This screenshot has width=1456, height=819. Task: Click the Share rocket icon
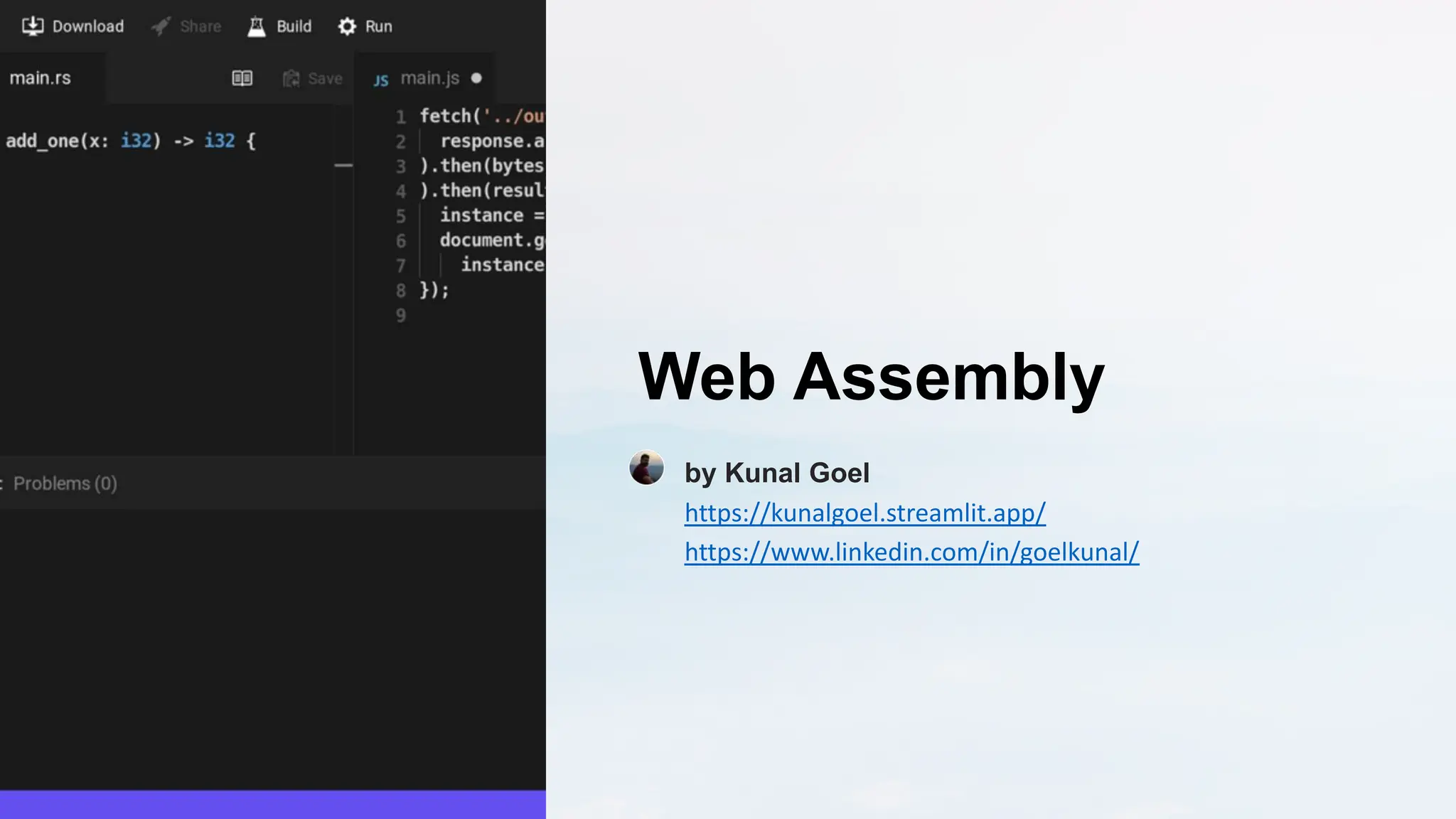point(161,26)
